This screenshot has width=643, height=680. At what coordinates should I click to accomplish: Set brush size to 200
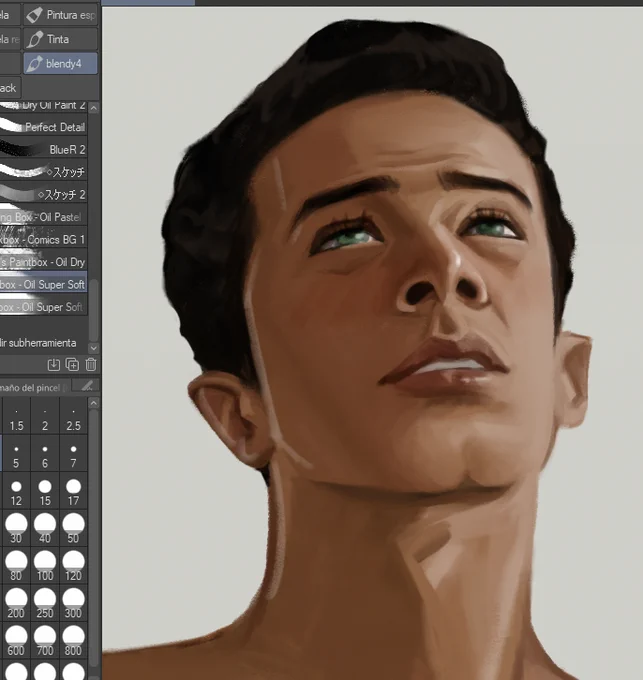point(16,603)
